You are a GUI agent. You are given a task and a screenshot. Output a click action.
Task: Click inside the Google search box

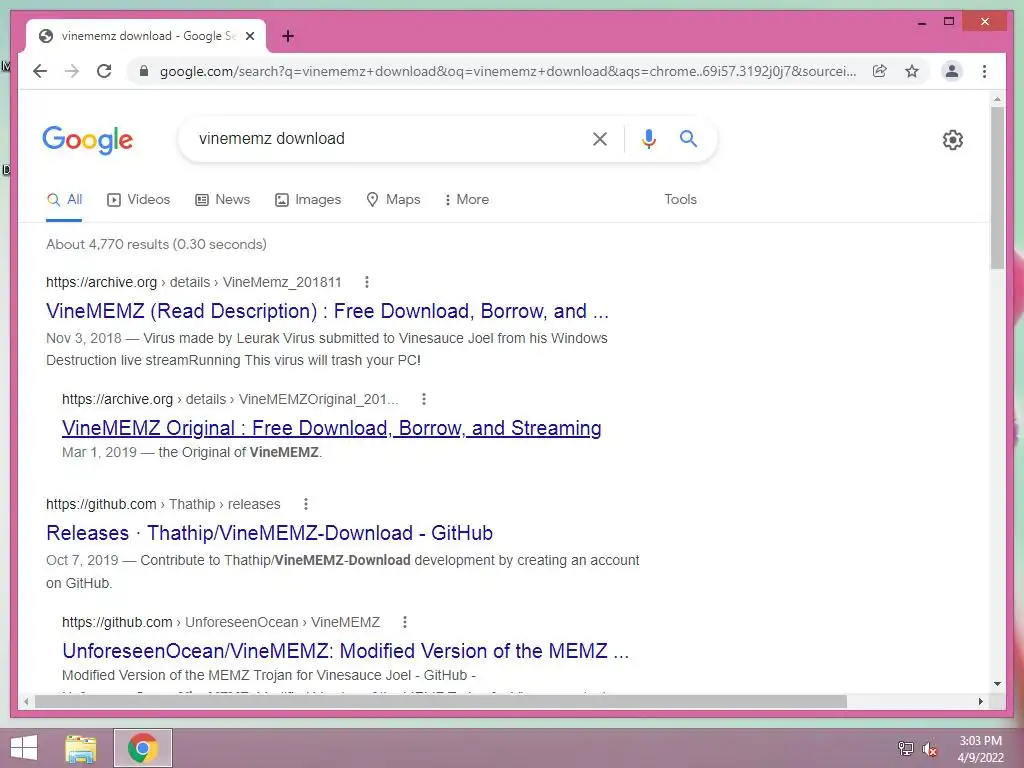[392, 138]
